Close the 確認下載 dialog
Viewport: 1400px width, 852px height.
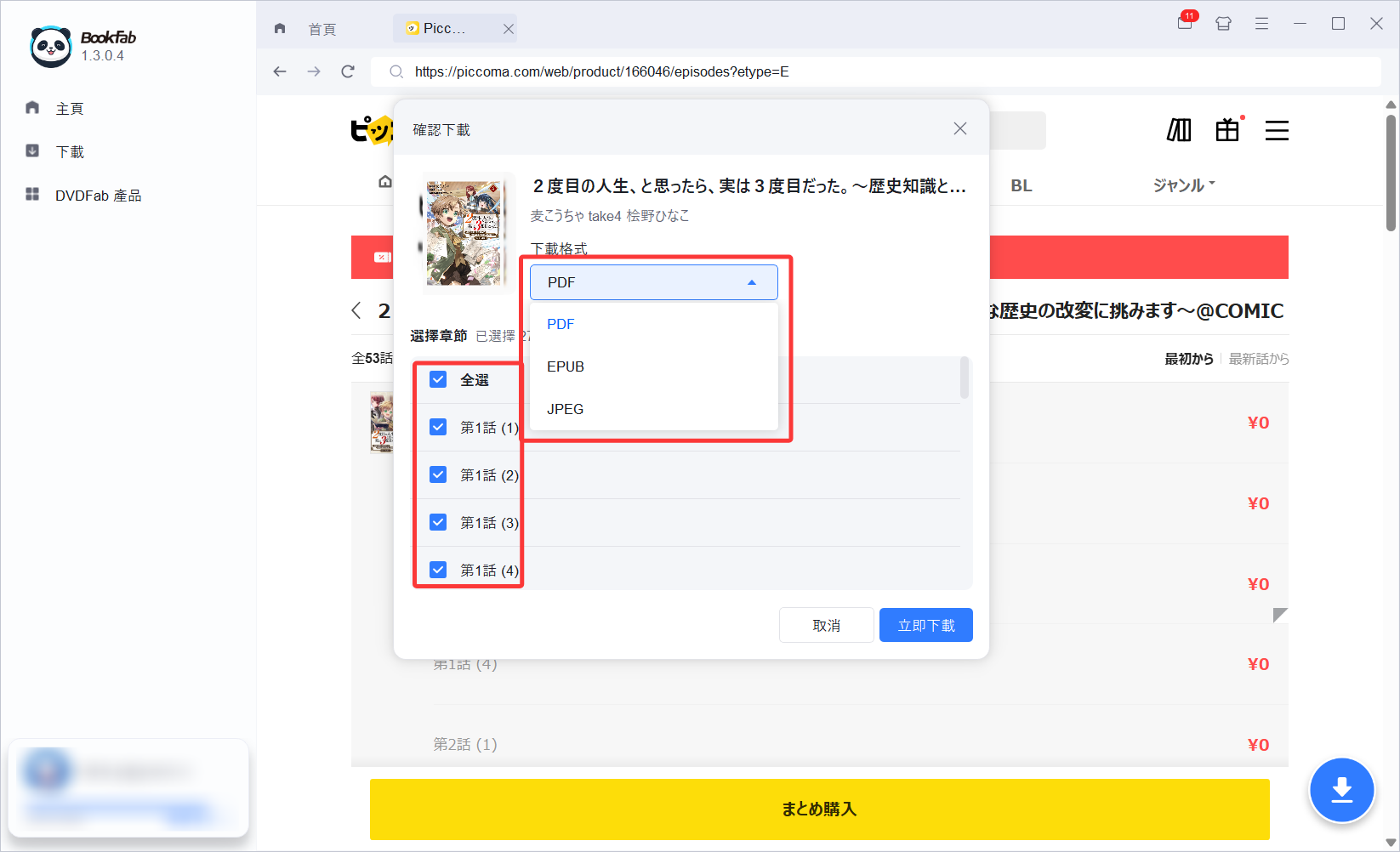coord(960,128)
